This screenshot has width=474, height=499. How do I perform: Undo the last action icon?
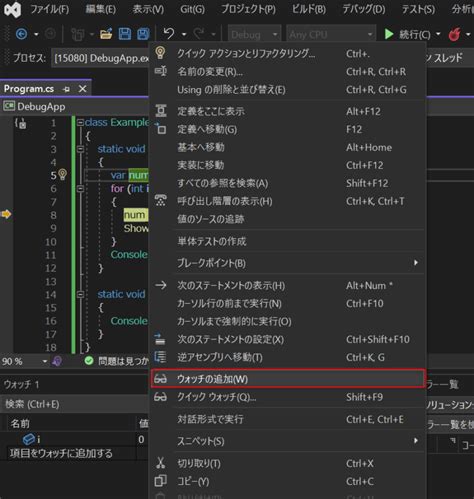click(x=169, y=34)
